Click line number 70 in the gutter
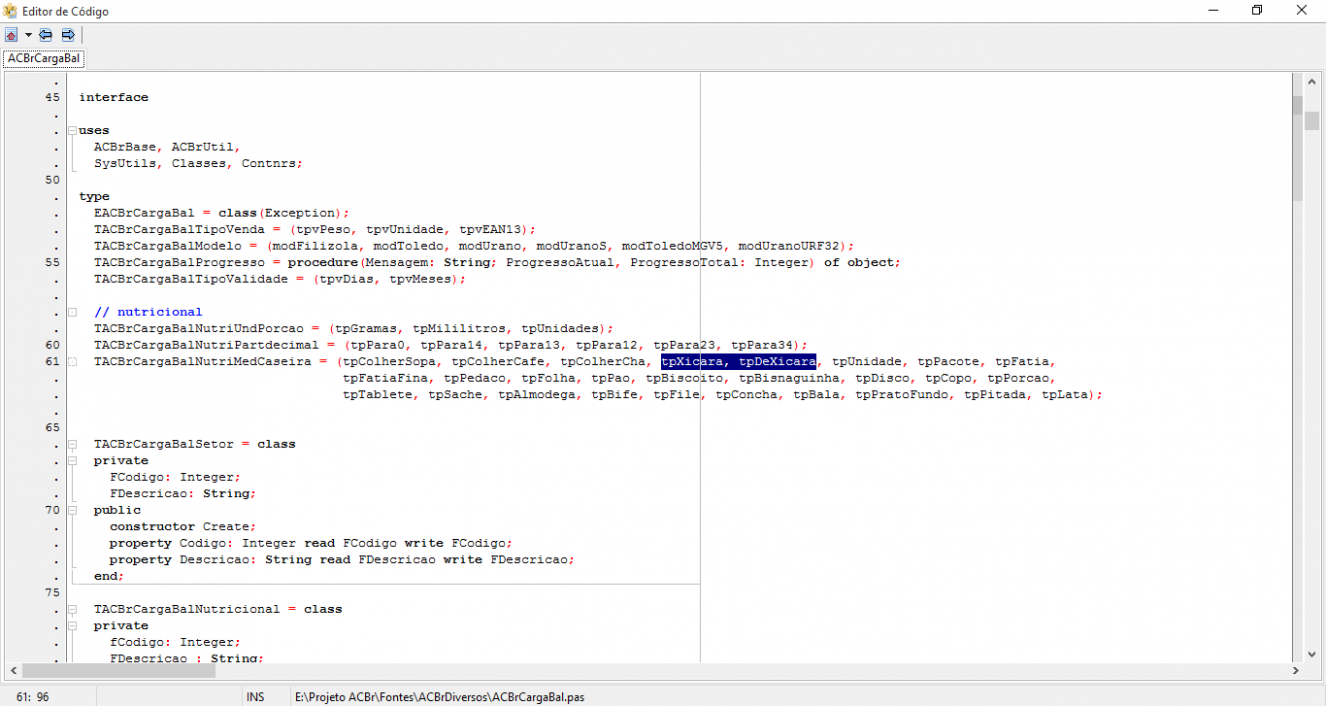The height and width of the screenshot is (706, 1326). (53, 510)
